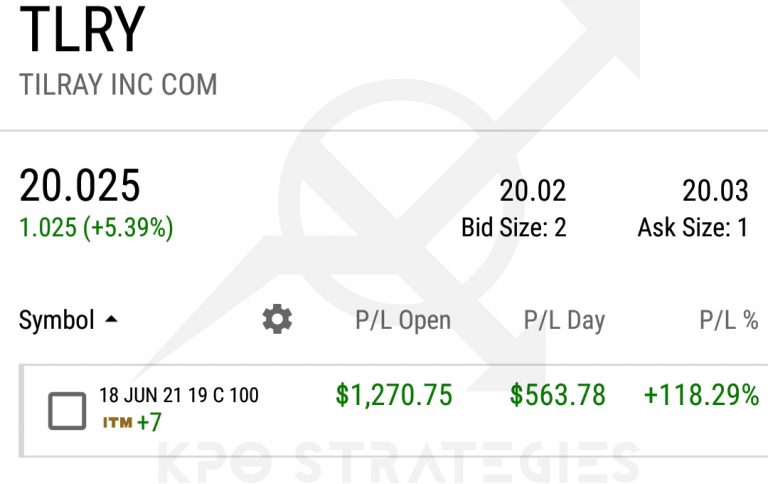
Task: Click the daily change 1.025 (+5.39%)
Action: tap(96, 228)
